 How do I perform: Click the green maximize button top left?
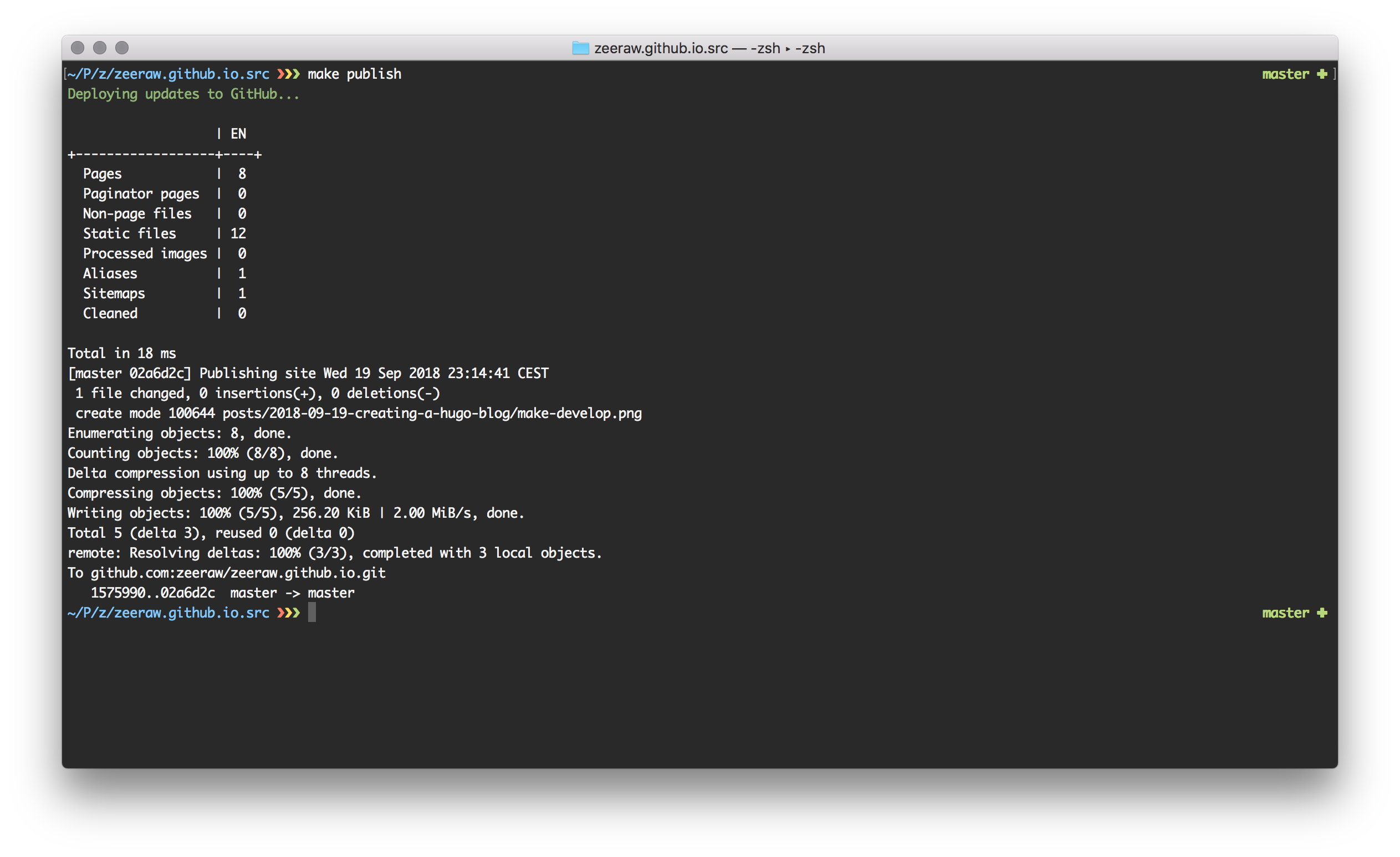click(122, 47)
